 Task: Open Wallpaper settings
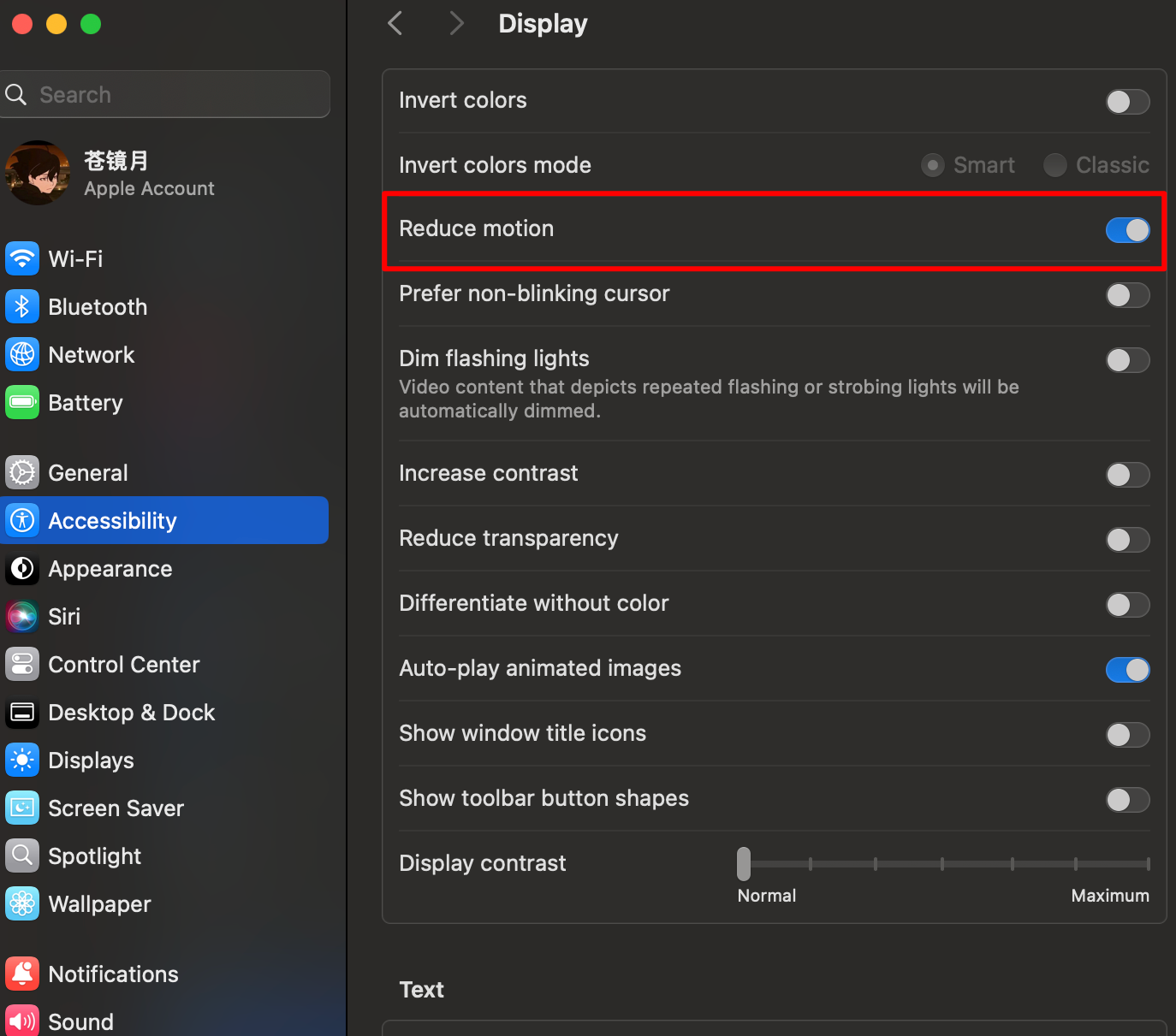click(164, 903)
